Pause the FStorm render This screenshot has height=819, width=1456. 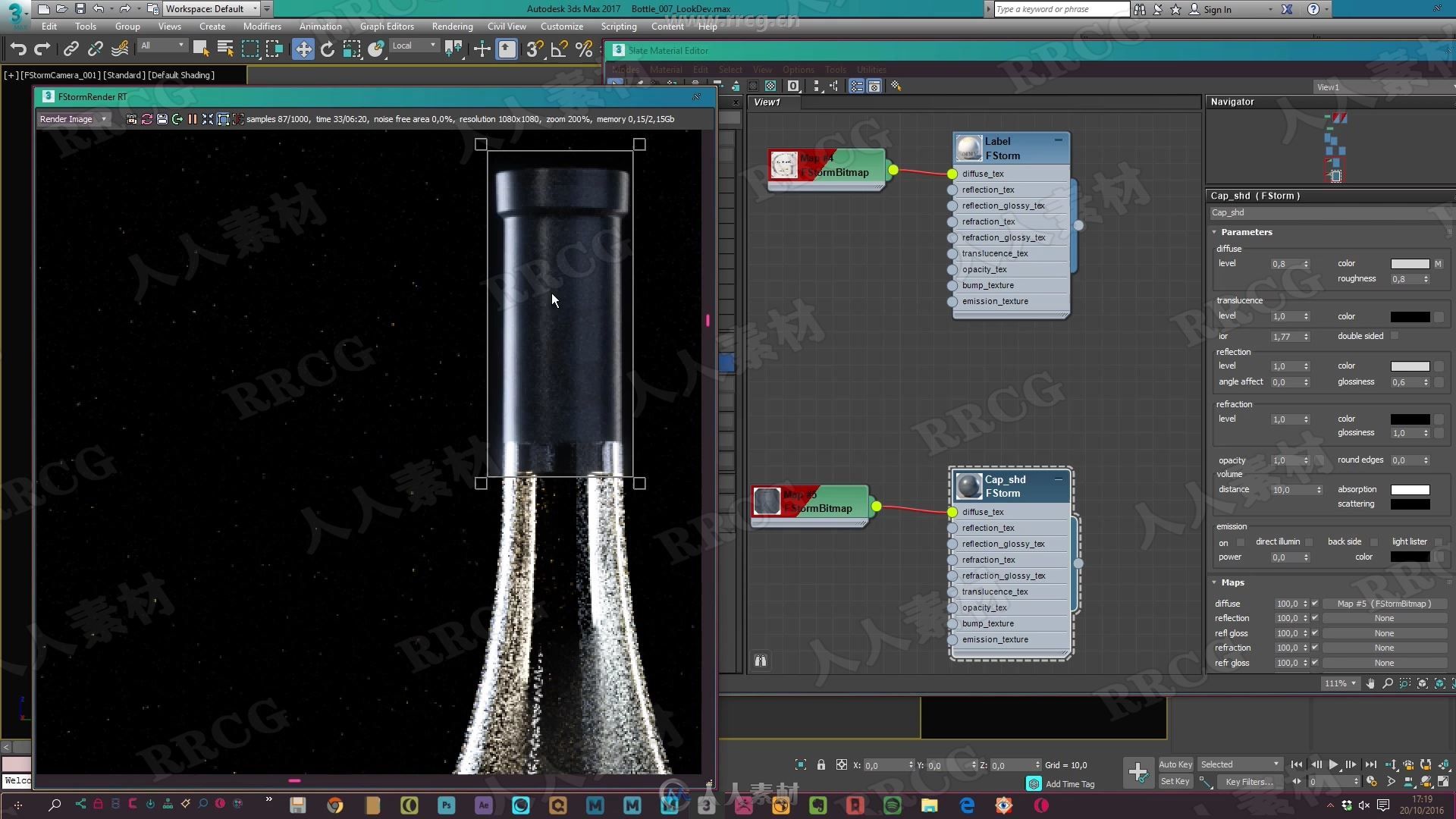click(193, 119)
